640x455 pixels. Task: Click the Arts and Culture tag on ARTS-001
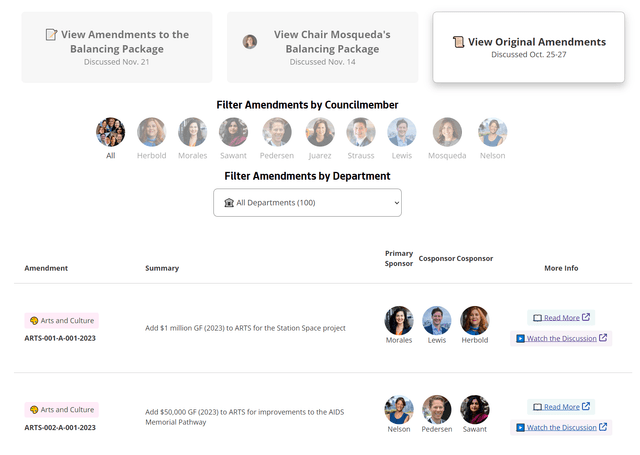(x=62, y=321)
